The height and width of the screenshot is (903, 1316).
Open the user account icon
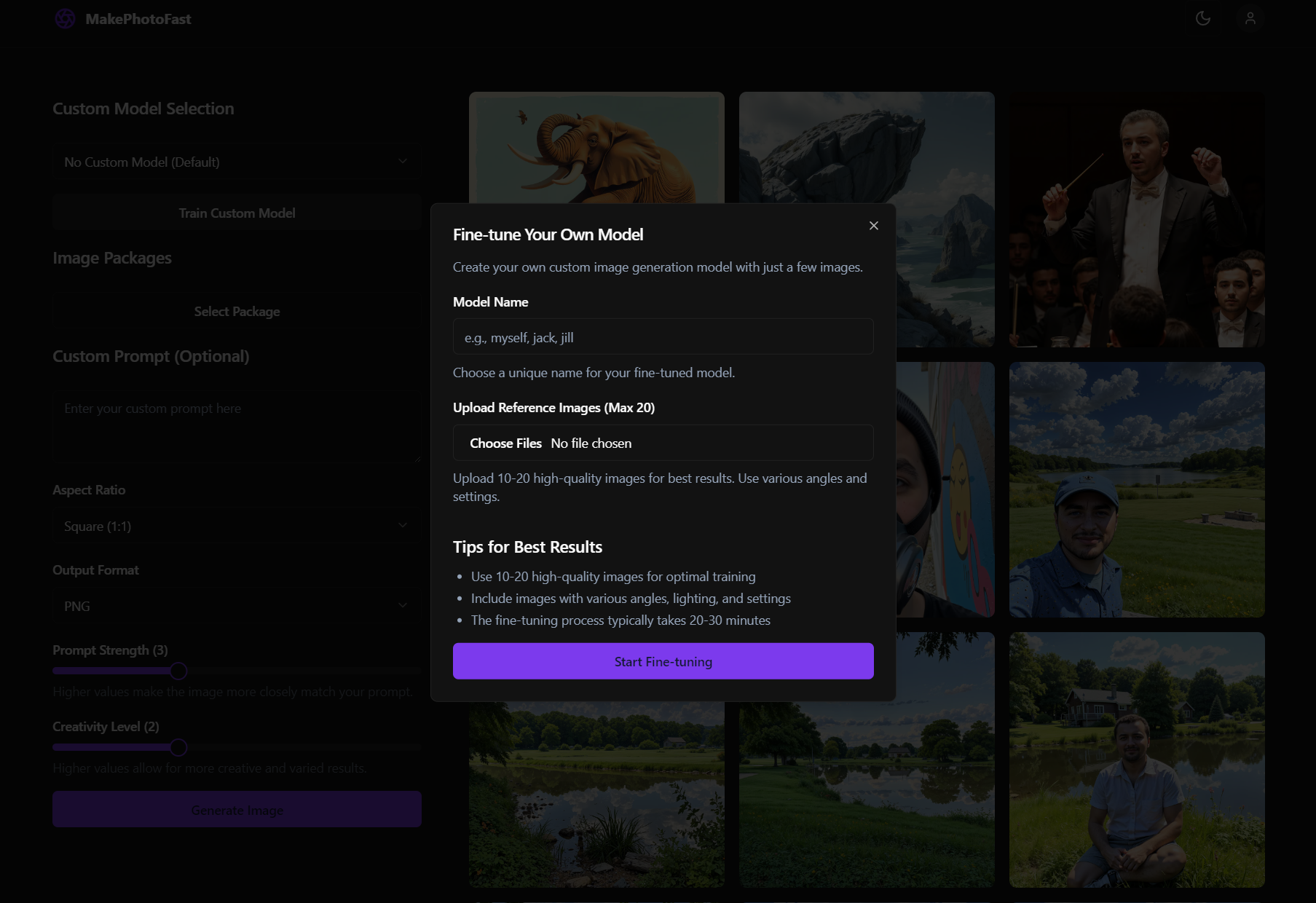click(x=1250, y=18)
